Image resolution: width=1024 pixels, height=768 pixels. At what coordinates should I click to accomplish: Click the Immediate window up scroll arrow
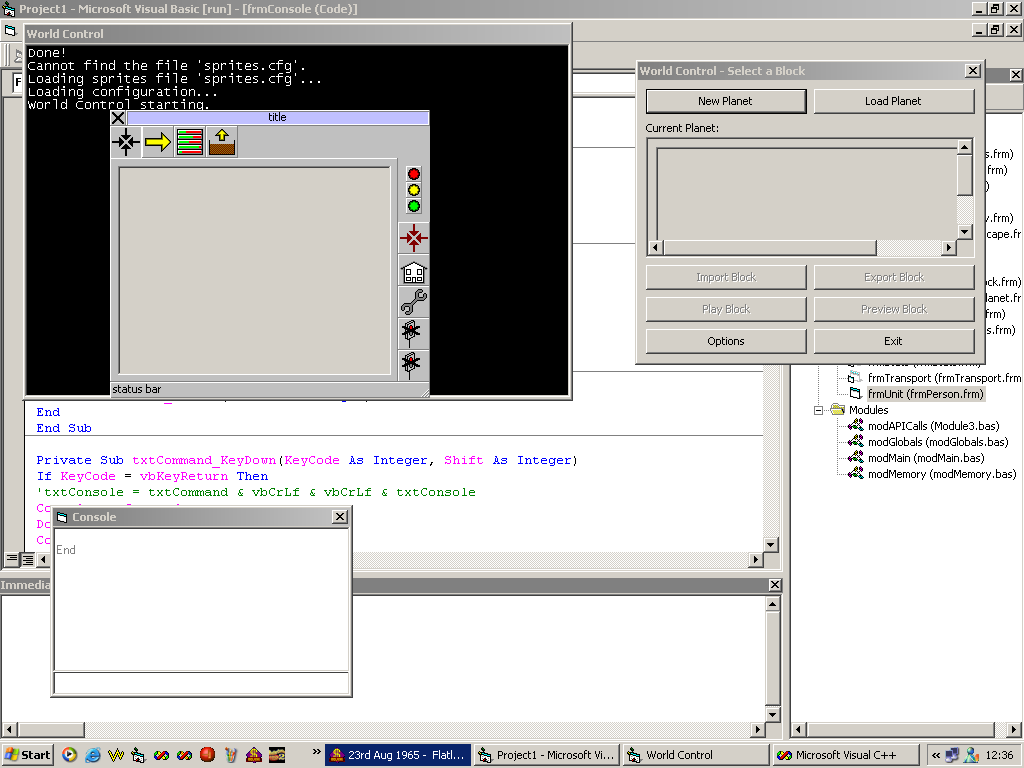pyautogui.click(x=772, y=604)
